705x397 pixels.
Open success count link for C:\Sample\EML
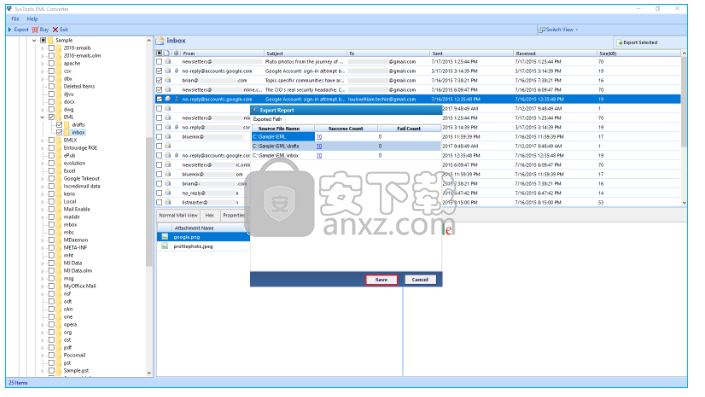click(x=319, y=137)
